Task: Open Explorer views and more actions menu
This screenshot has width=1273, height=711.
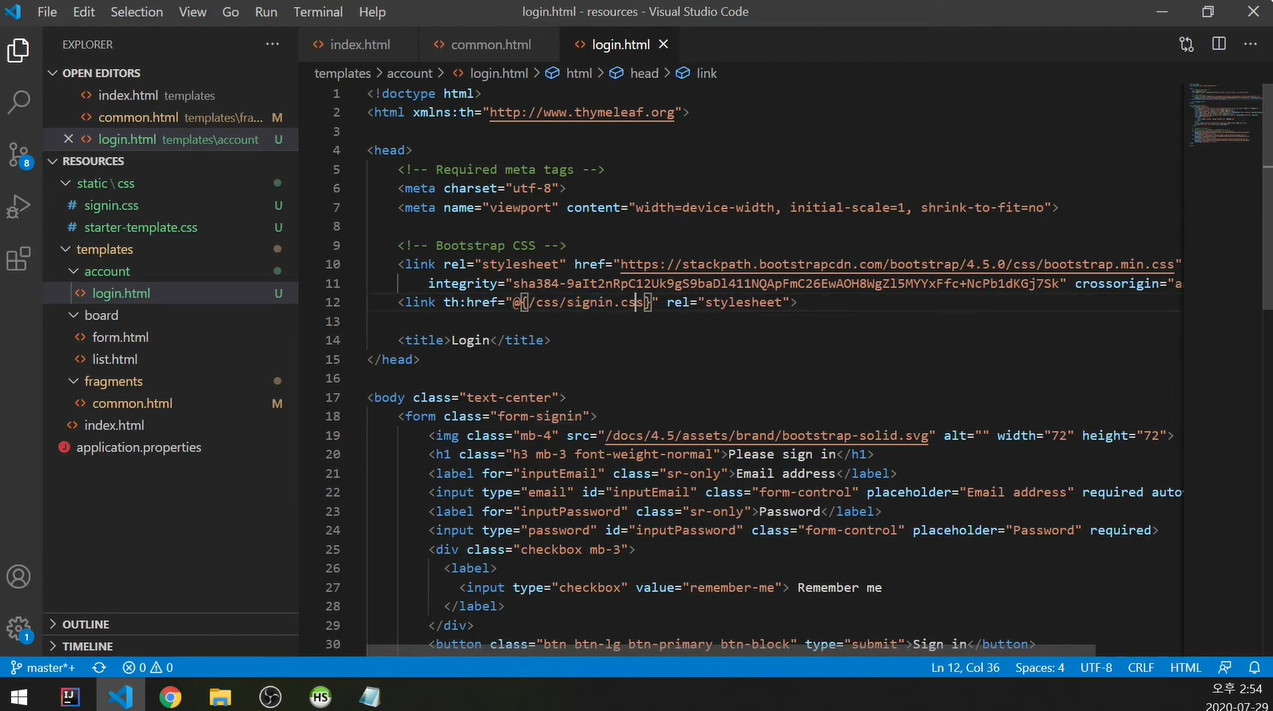Action: click(272, 44)
